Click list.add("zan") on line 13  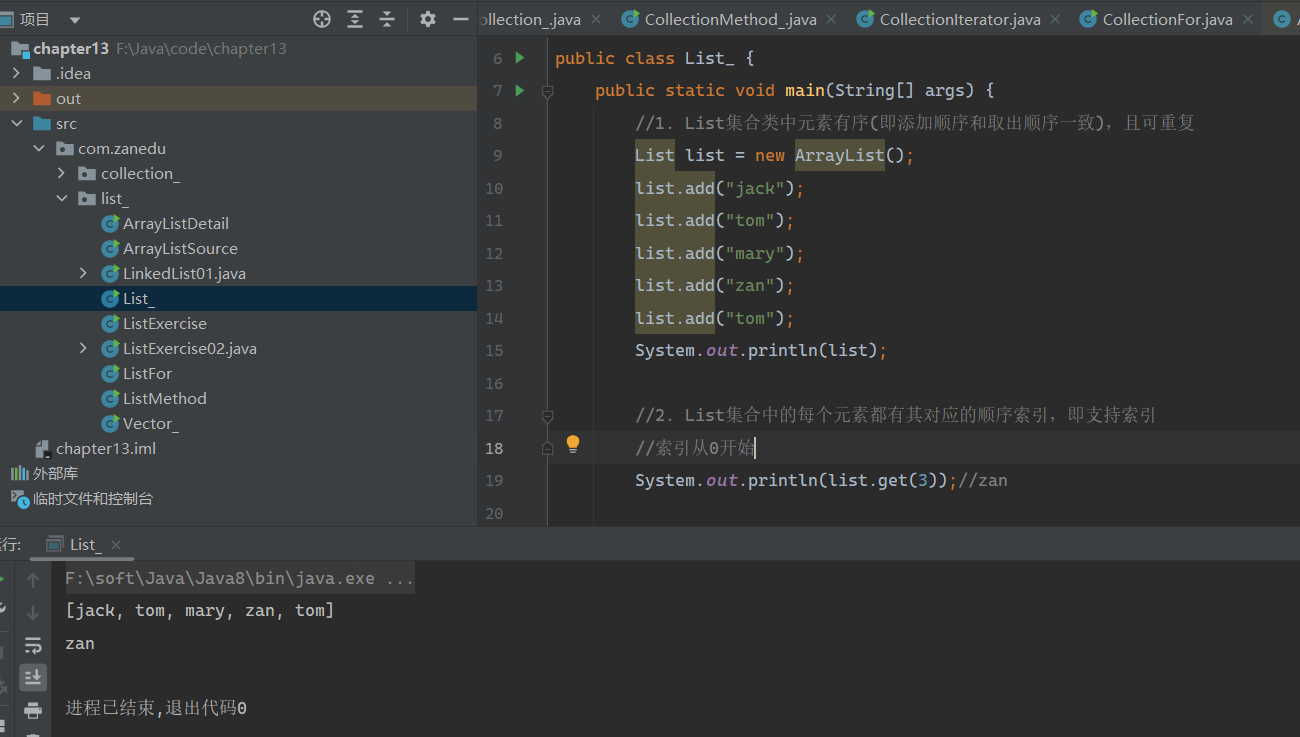click(x=715, y=285)
